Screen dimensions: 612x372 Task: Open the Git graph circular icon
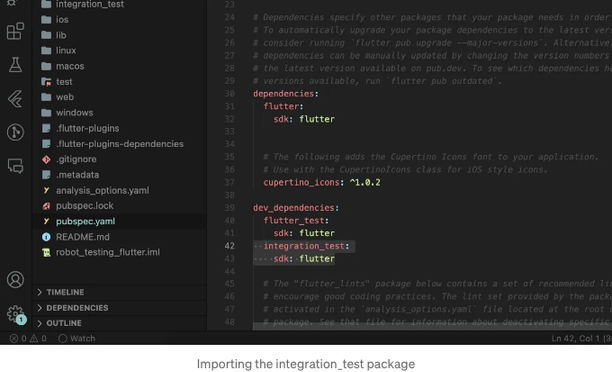click(15, 132)
